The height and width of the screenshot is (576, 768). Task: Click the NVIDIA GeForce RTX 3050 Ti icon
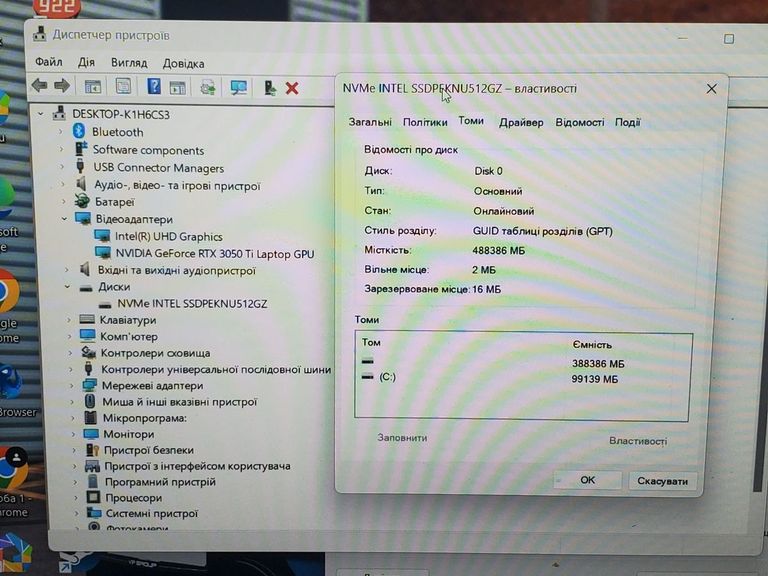(x=103, y=253)
